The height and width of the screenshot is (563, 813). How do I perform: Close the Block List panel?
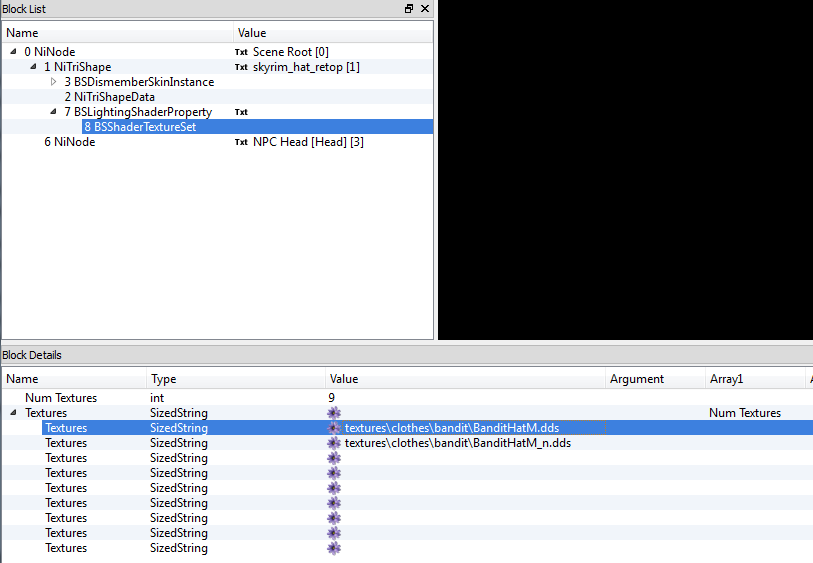(425, 8)
